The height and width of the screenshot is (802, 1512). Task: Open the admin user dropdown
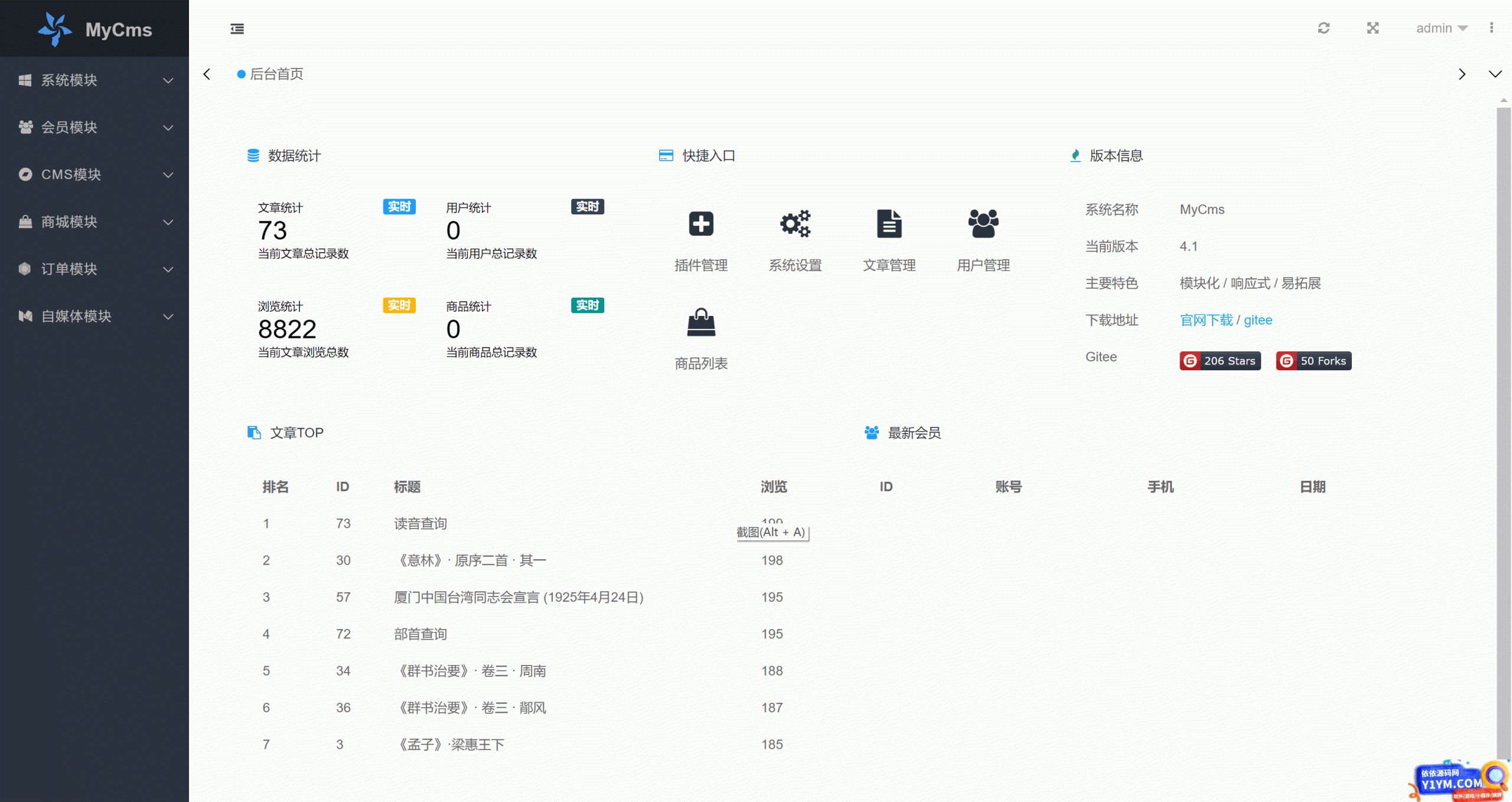(1442, 28)
